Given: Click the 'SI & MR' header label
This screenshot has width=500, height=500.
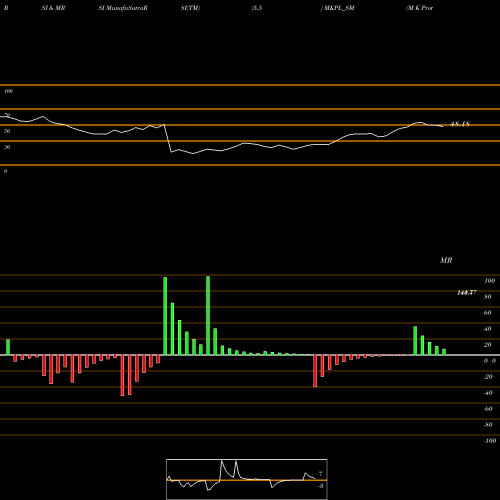Looking at the screenshot, I should click(53, 8).
